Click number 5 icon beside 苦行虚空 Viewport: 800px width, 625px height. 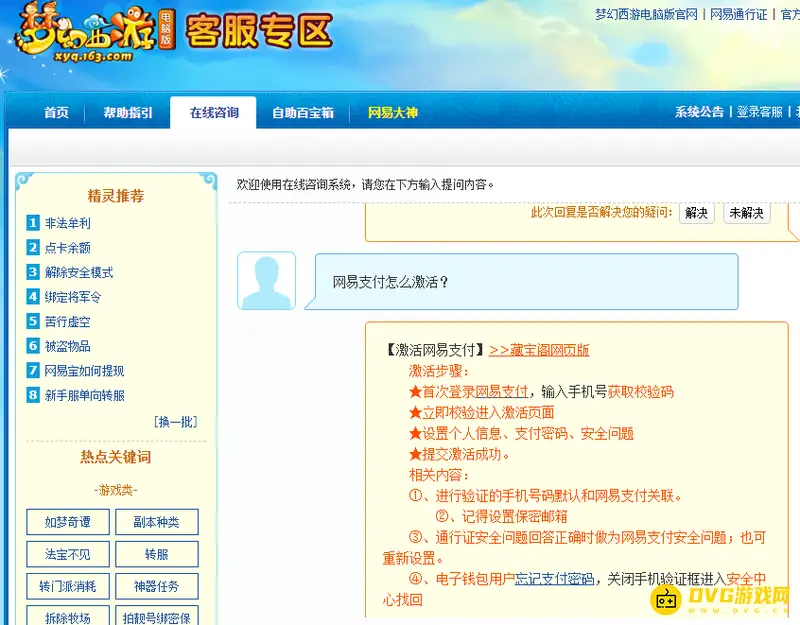33,321
